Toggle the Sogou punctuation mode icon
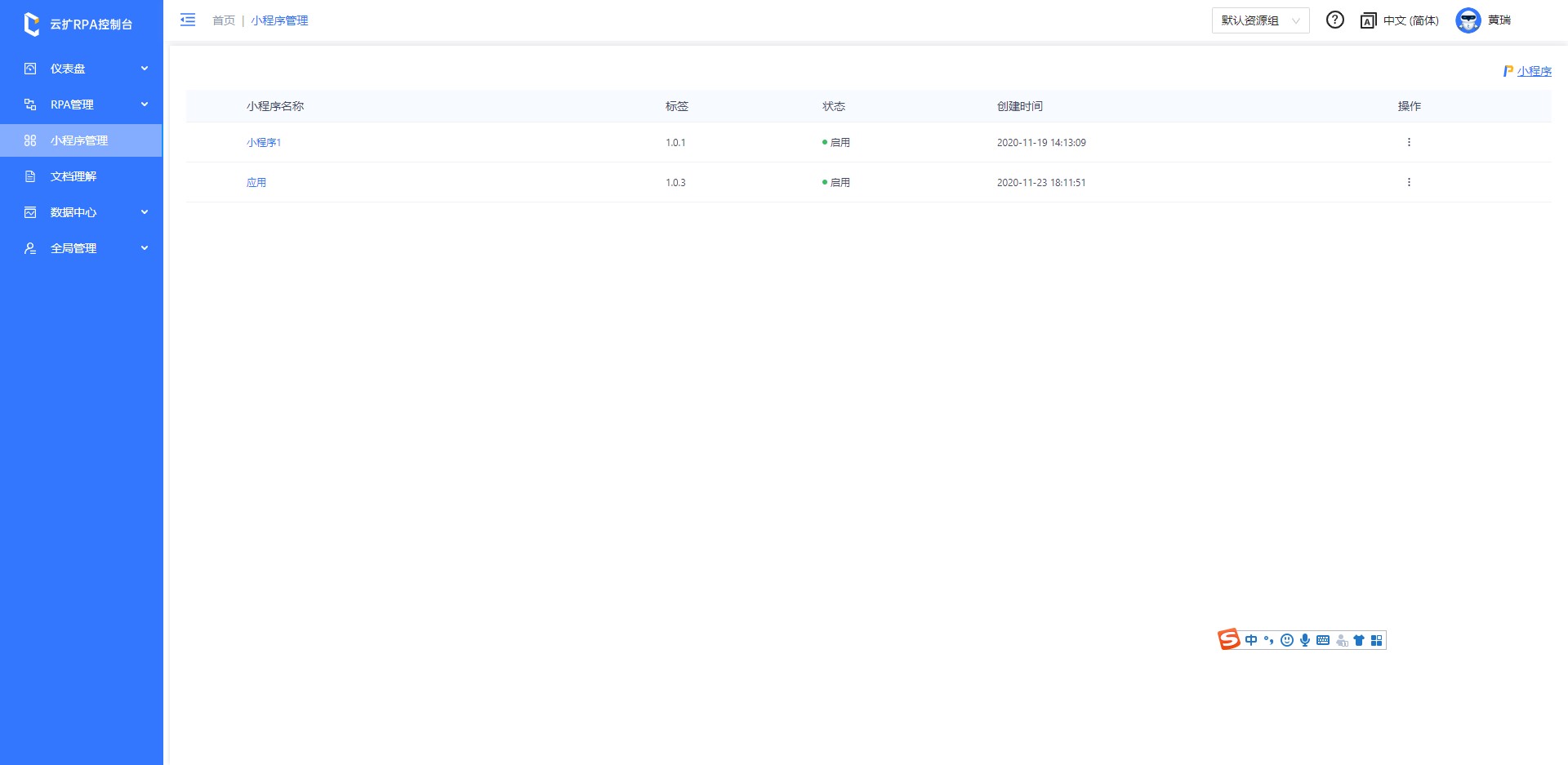The image size is (1568, 765). [x=1268, y=640]
